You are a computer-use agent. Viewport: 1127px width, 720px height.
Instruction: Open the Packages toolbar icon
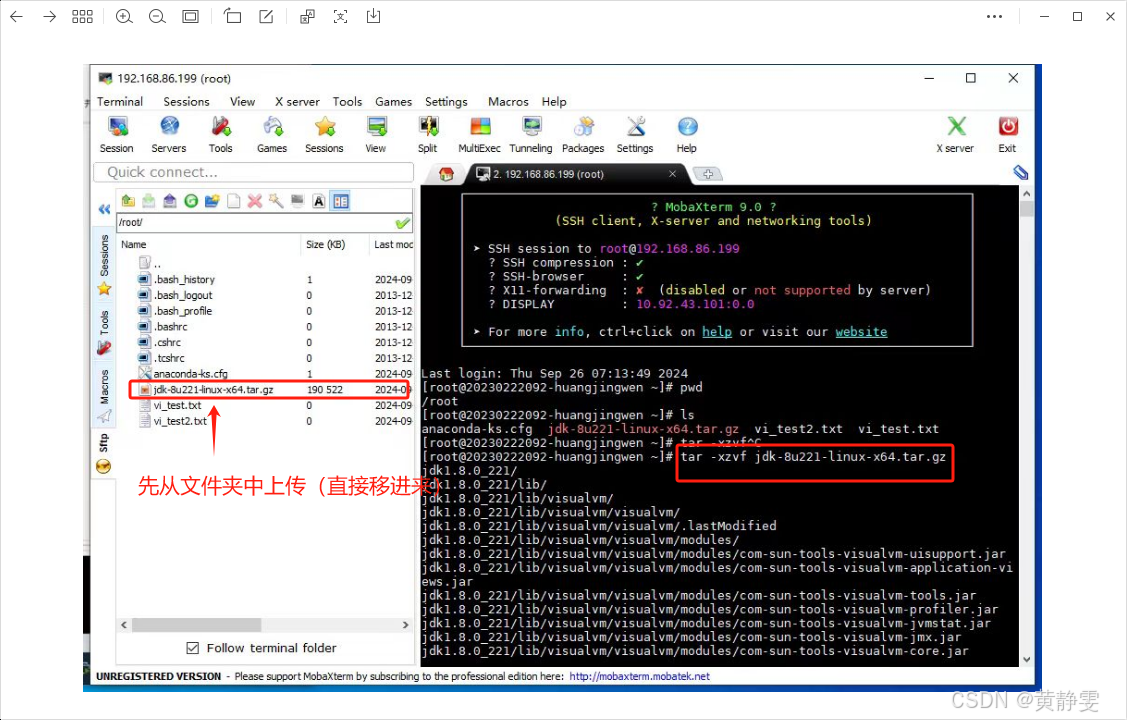583,135
